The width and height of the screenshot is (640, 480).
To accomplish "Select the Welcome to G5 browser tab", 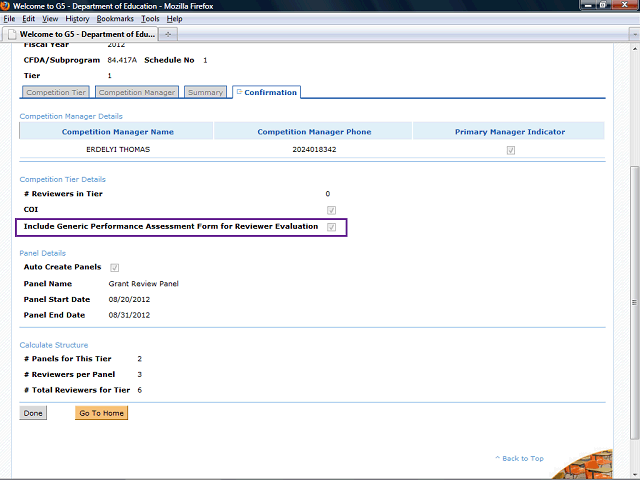I will [80, 34].
